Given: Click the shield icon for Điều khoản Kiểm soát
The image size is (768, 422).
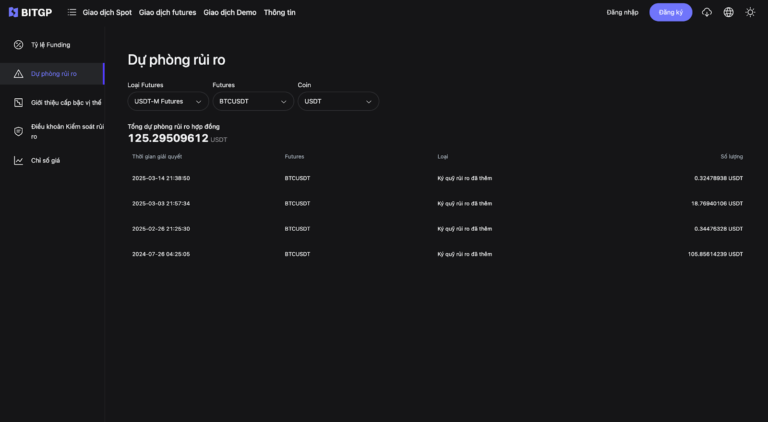Looking at the screenshot, I should pos(19,131).
